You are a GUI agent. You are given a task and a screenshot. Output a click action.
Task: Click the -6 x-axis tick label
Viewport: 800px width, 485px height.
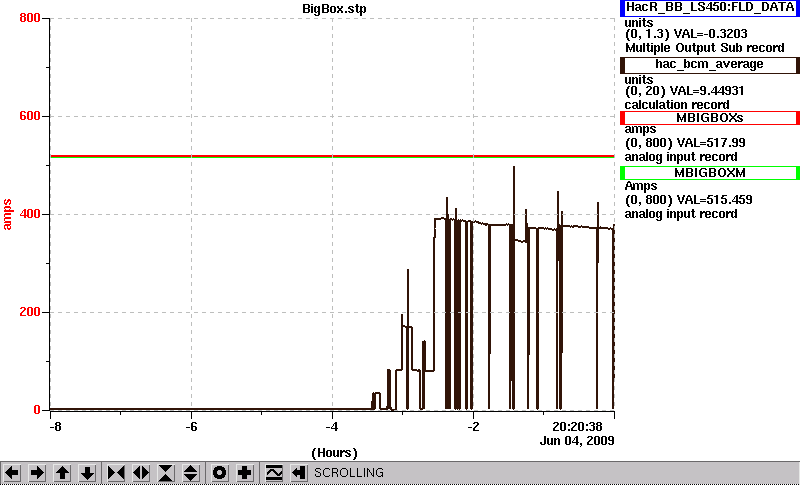191,426
